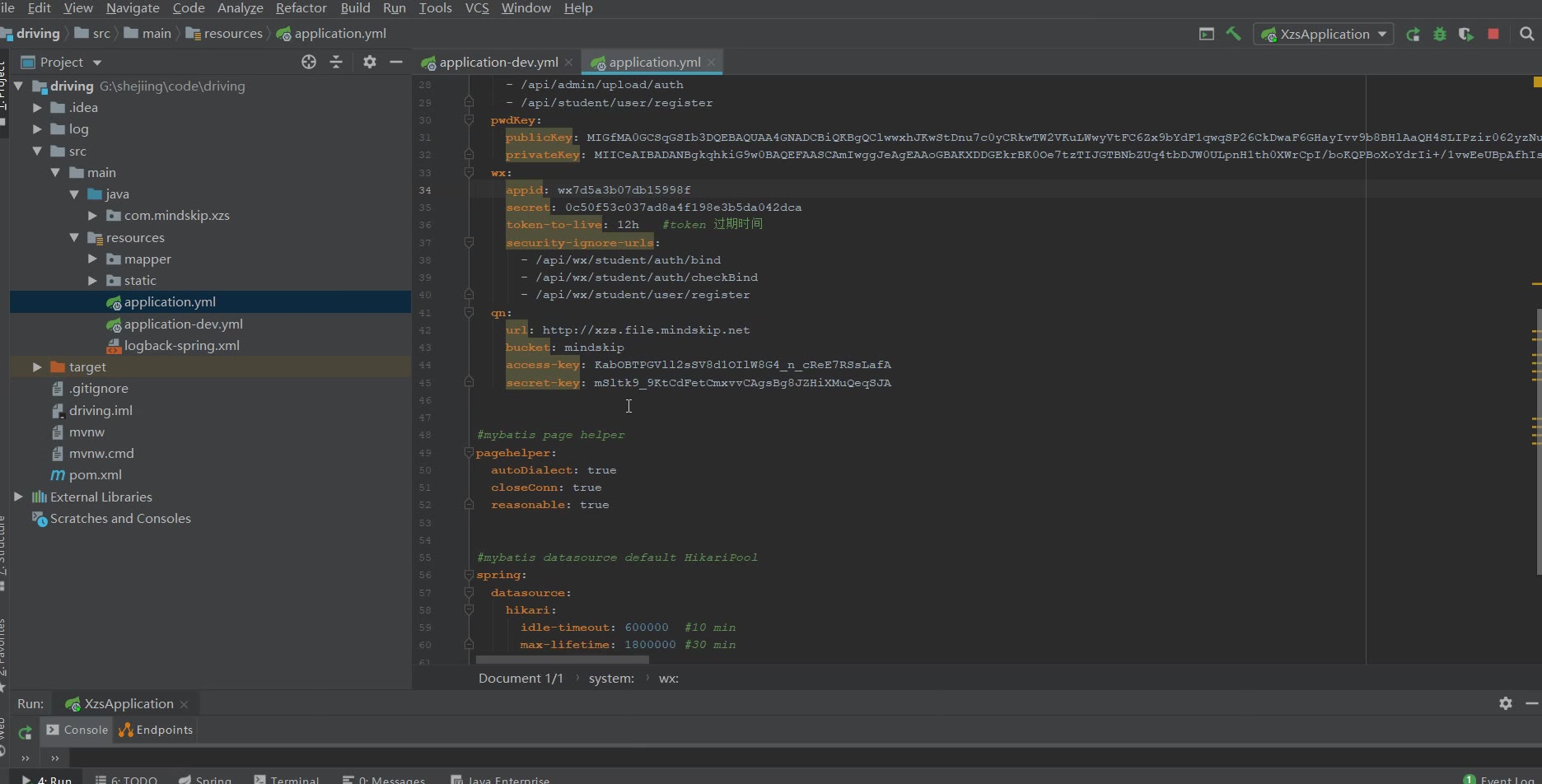Stop the running application with red square

tap(1493, 34)
